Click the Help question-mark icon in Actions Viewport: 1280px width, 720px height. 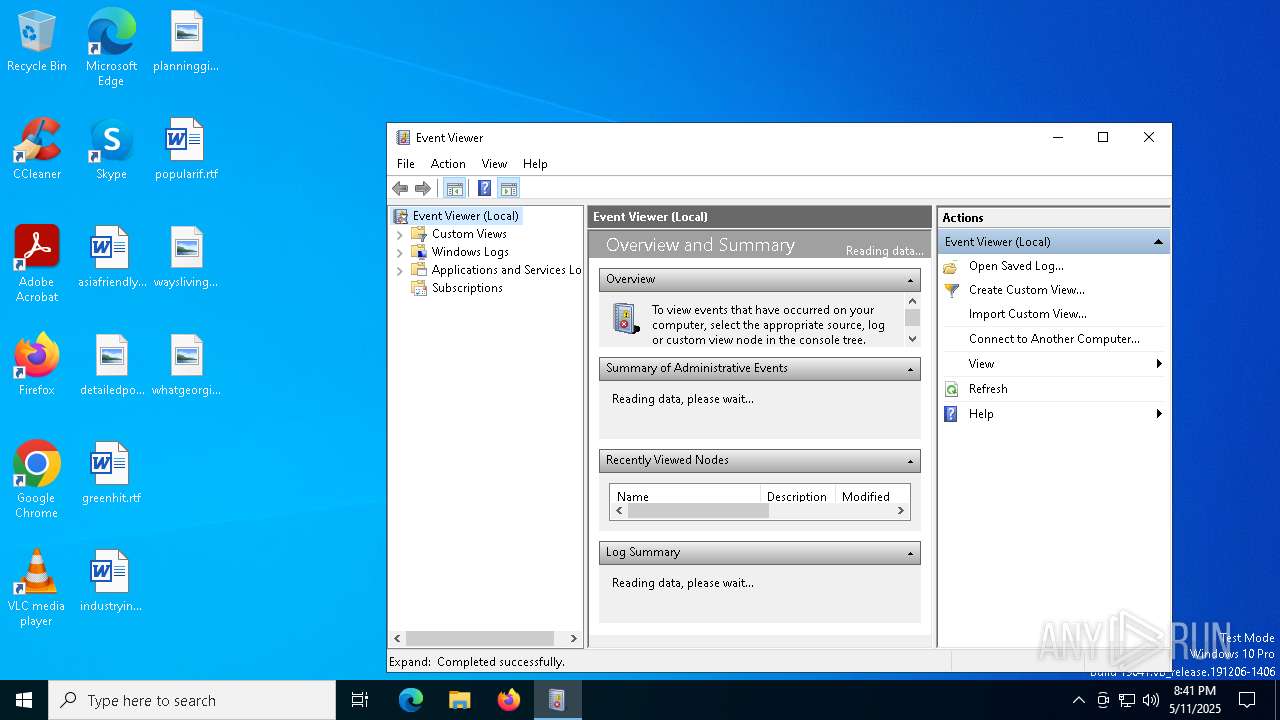click(x=951, y=414)
